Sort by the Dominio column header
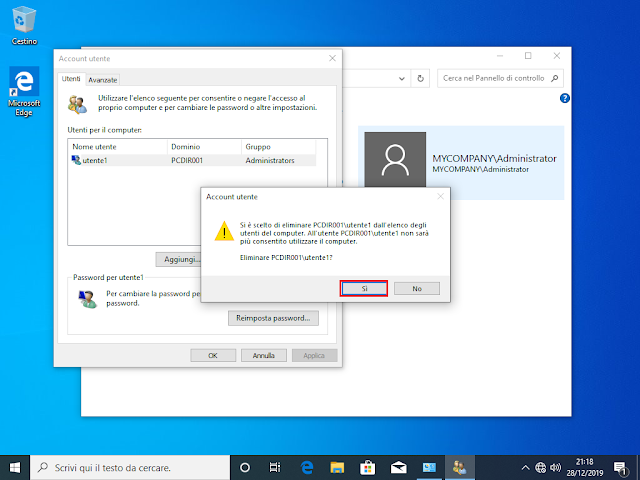The height and width of the screenshot is (480, 640). pyautogui.click(x=204, y=147)
